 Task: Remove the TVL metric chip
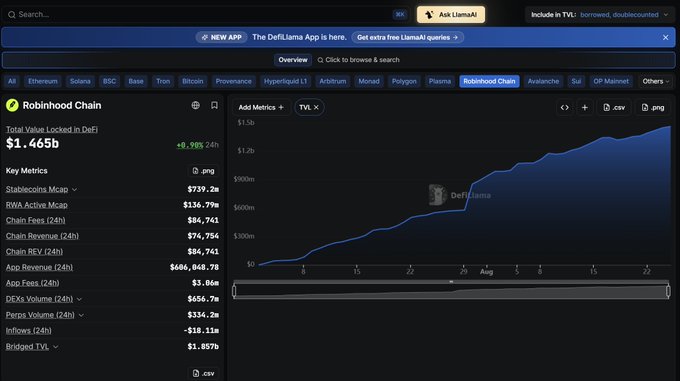point(316,107)
